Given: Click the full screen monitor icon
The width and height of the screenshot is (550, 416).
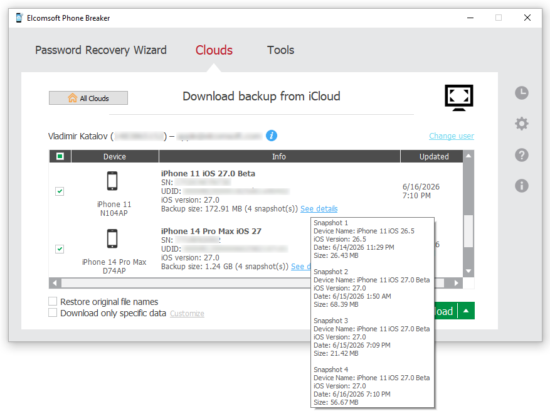Looking at the screenshot, I should pyautogui.click(x=459, y=97).
